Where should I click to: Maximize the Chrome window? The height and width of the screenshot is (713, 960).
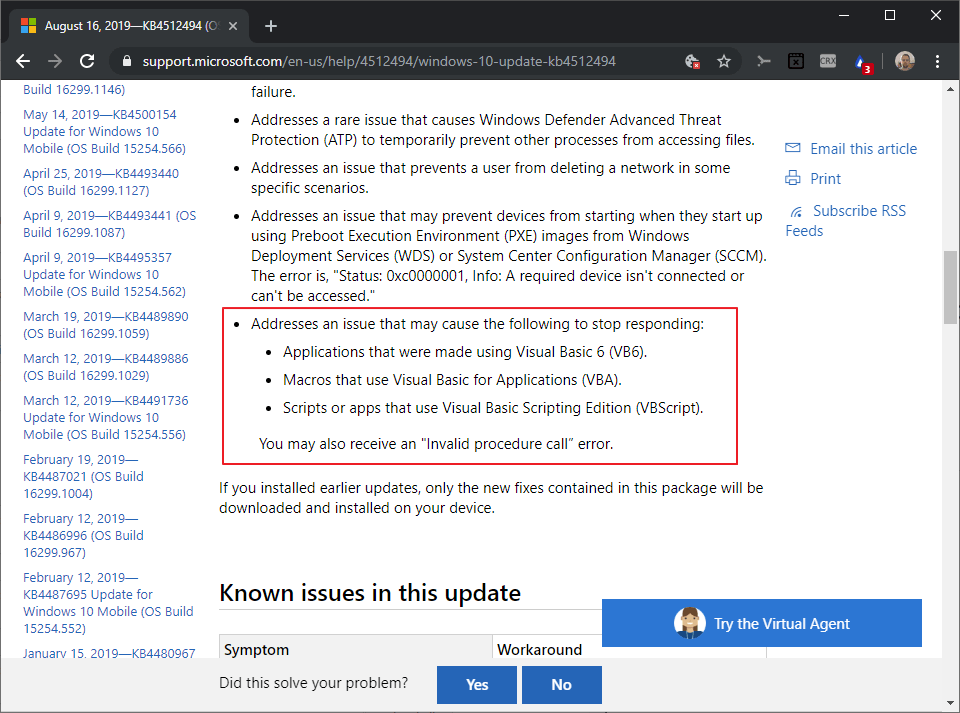[x=890, y=15]
